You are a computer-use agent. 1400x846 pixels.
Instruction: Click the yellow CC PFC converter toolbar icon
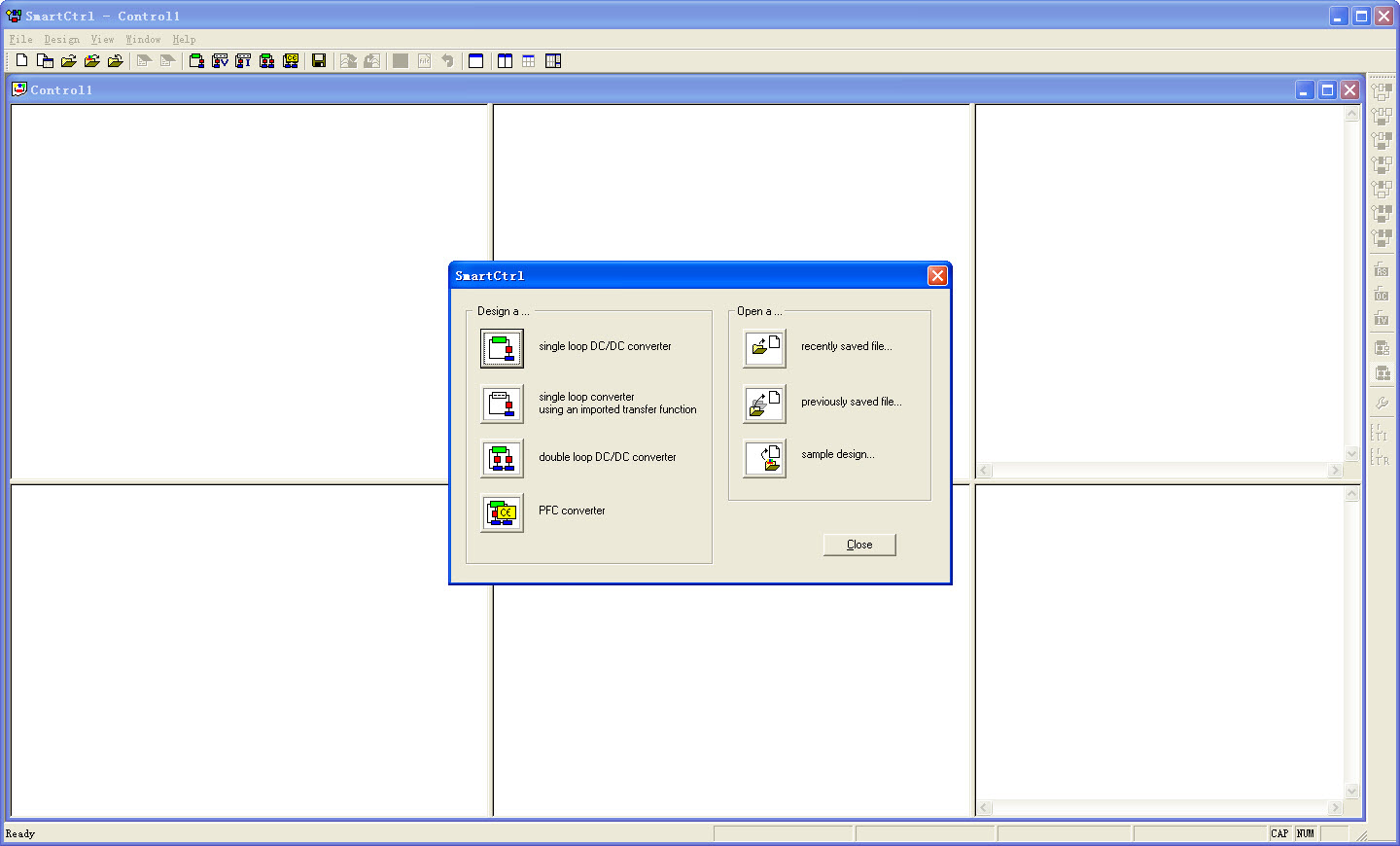click(290, 60)
